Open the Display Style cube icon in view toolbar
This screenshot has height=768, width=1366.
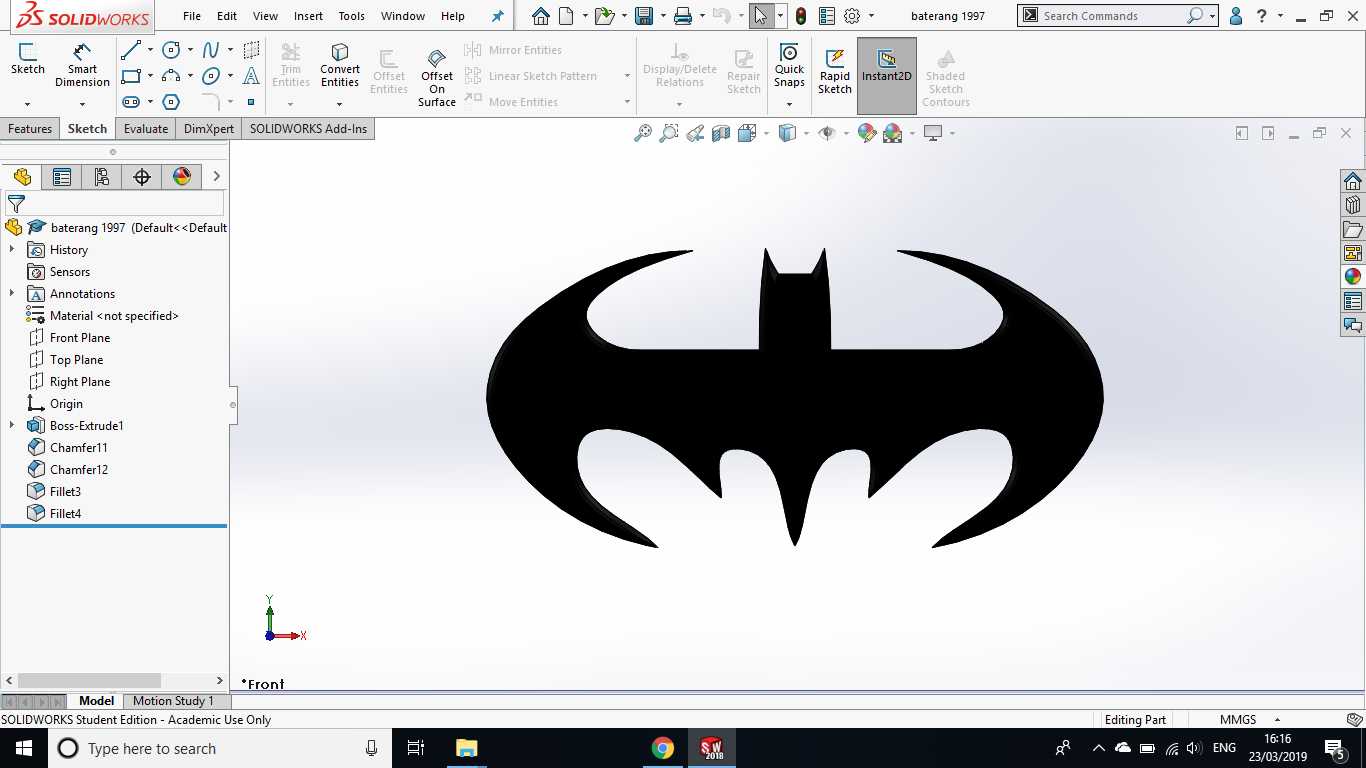click(x=787, y=133)
